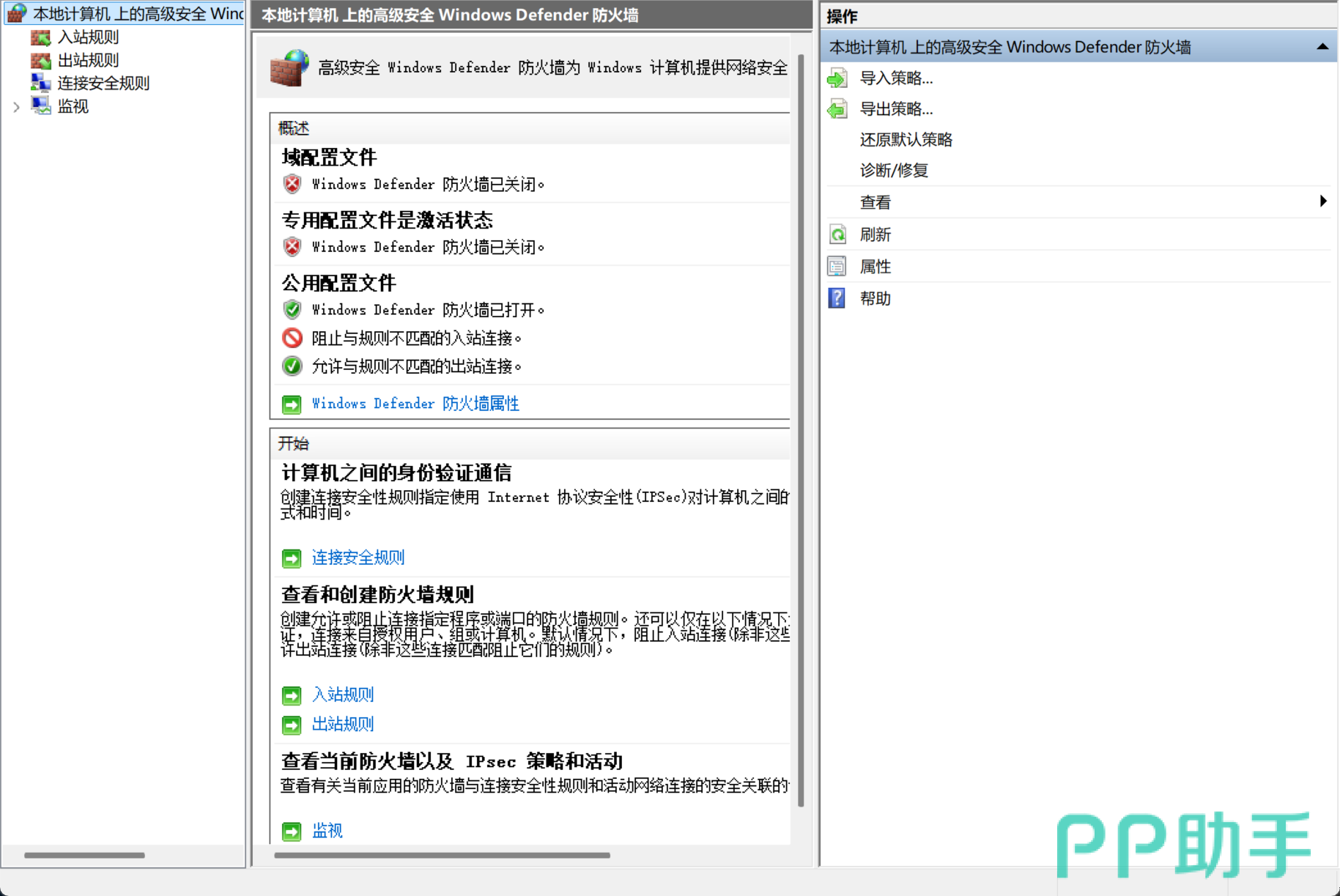Choose 还原默认策略 action

coord(906,140)
